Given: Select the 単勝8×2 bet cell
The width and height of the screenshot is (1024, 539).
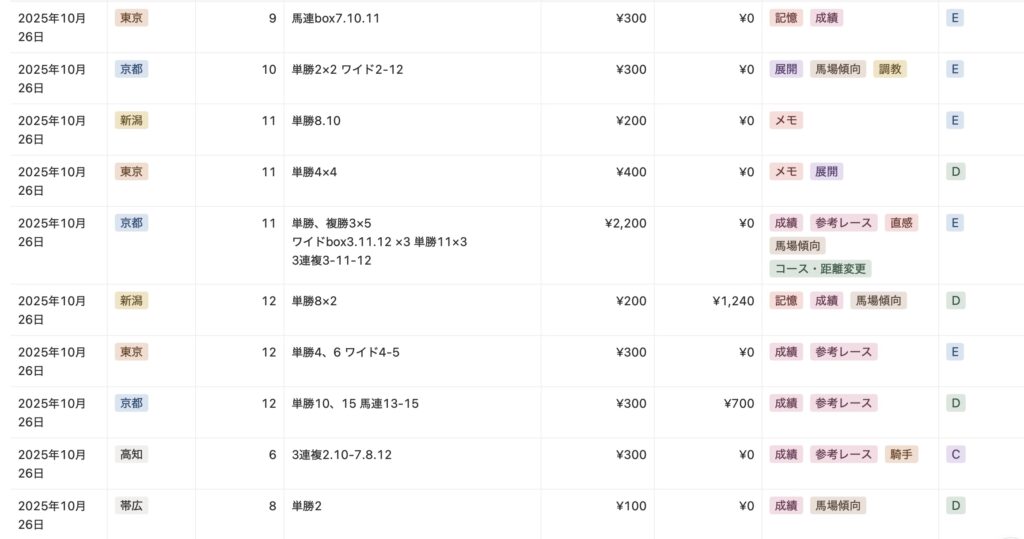Looking at the screenshot, I should 314,301.
